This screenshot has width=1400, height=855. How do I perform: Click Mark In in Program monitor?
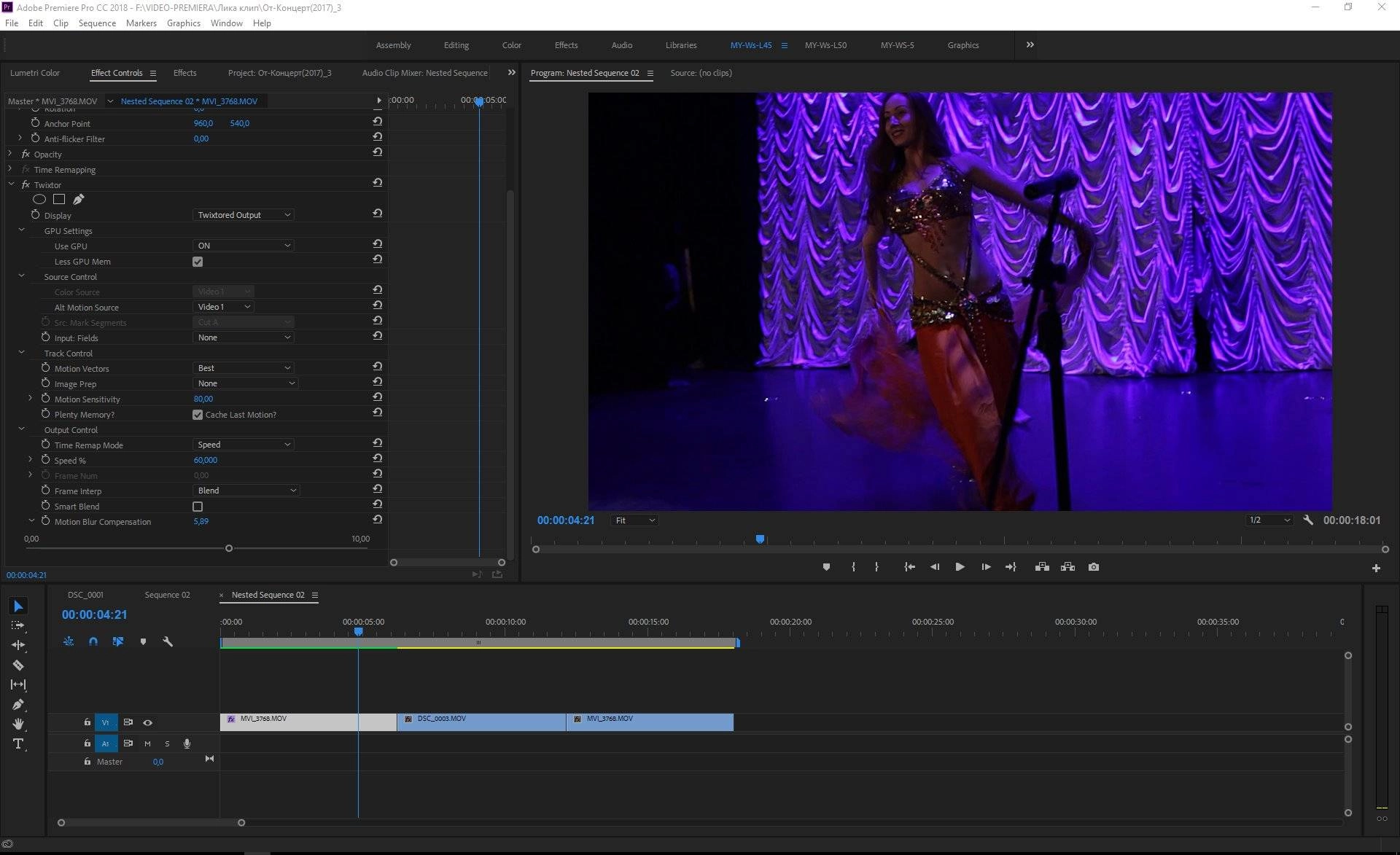853,567
